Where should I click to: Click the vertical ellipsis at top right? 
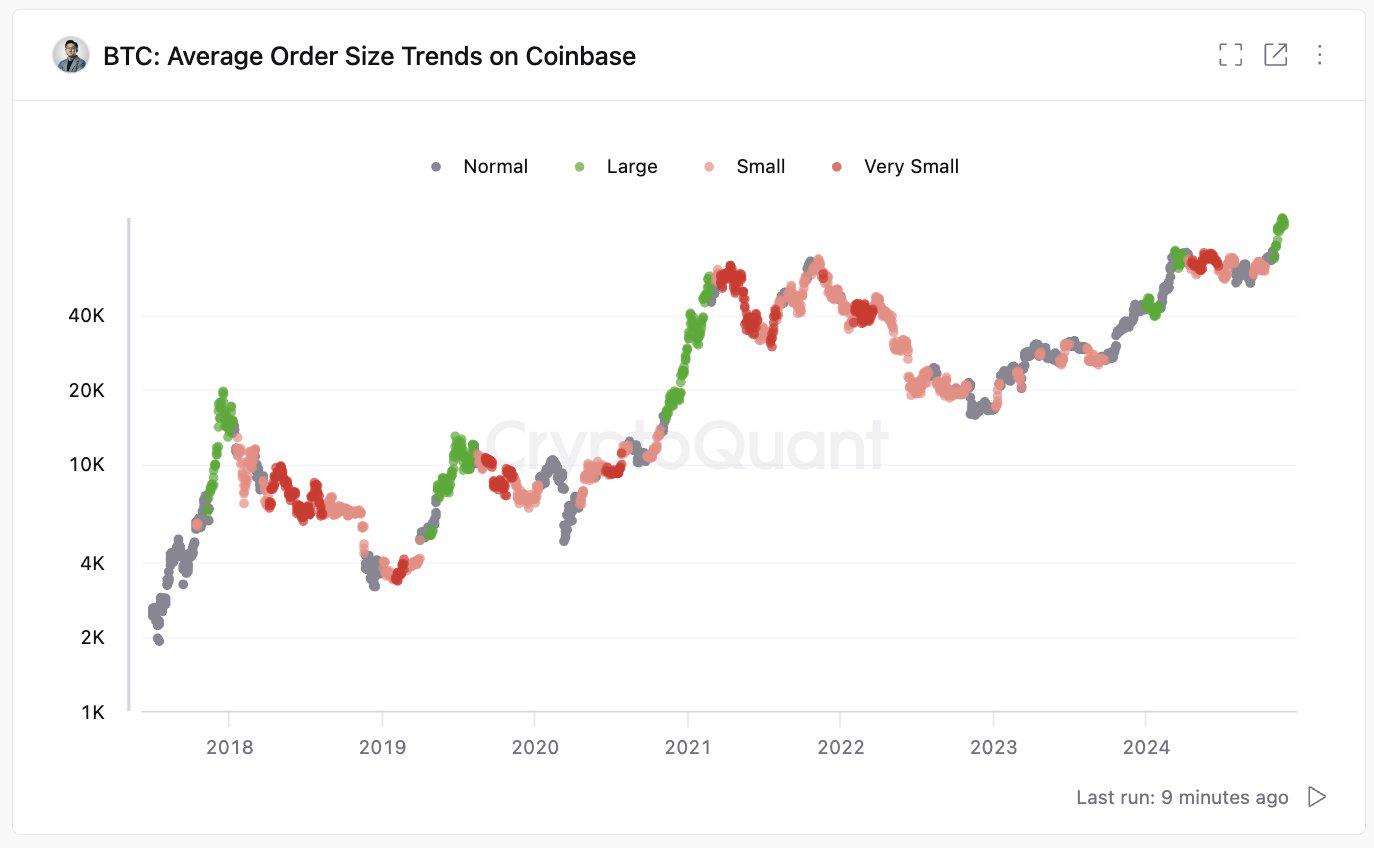(x=1320, y=55)
